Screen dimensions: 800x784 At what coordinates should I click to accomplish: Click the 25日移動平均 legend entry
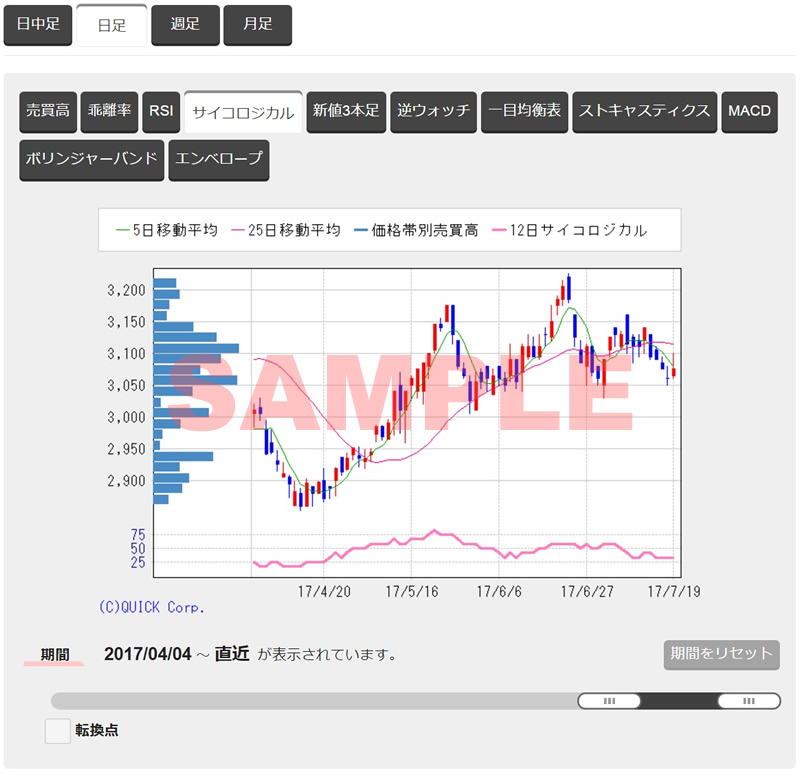click(x=286, y=230)
